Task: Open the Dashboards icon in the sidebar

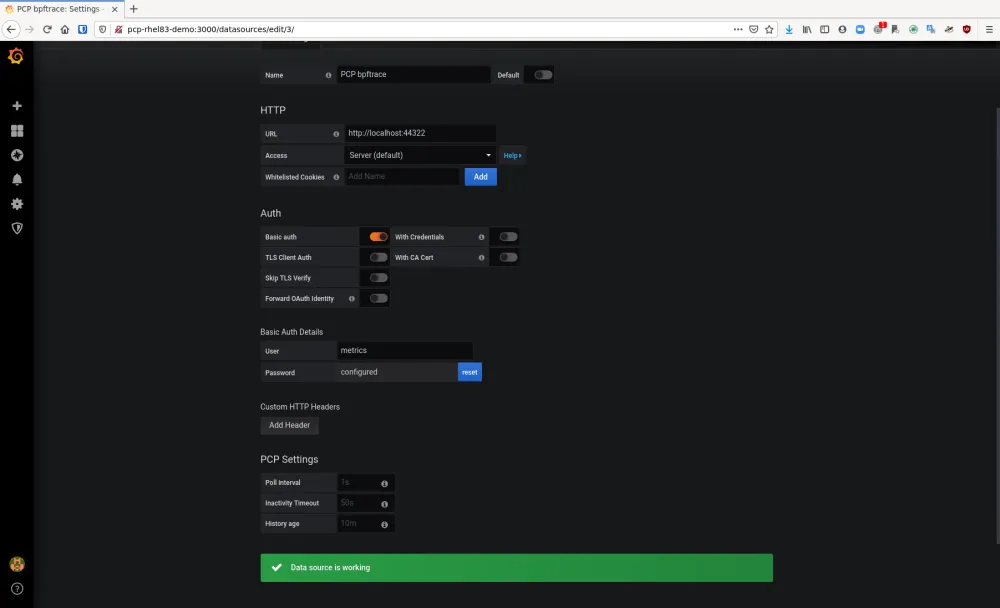Action: pos(16,130)
